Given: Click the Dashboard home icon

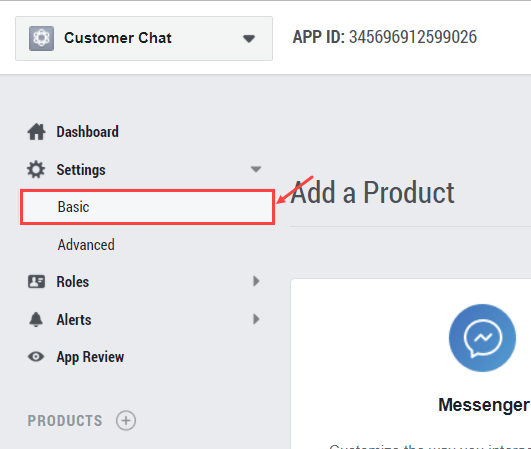Looking at the screenshot, I should (36, 132).
